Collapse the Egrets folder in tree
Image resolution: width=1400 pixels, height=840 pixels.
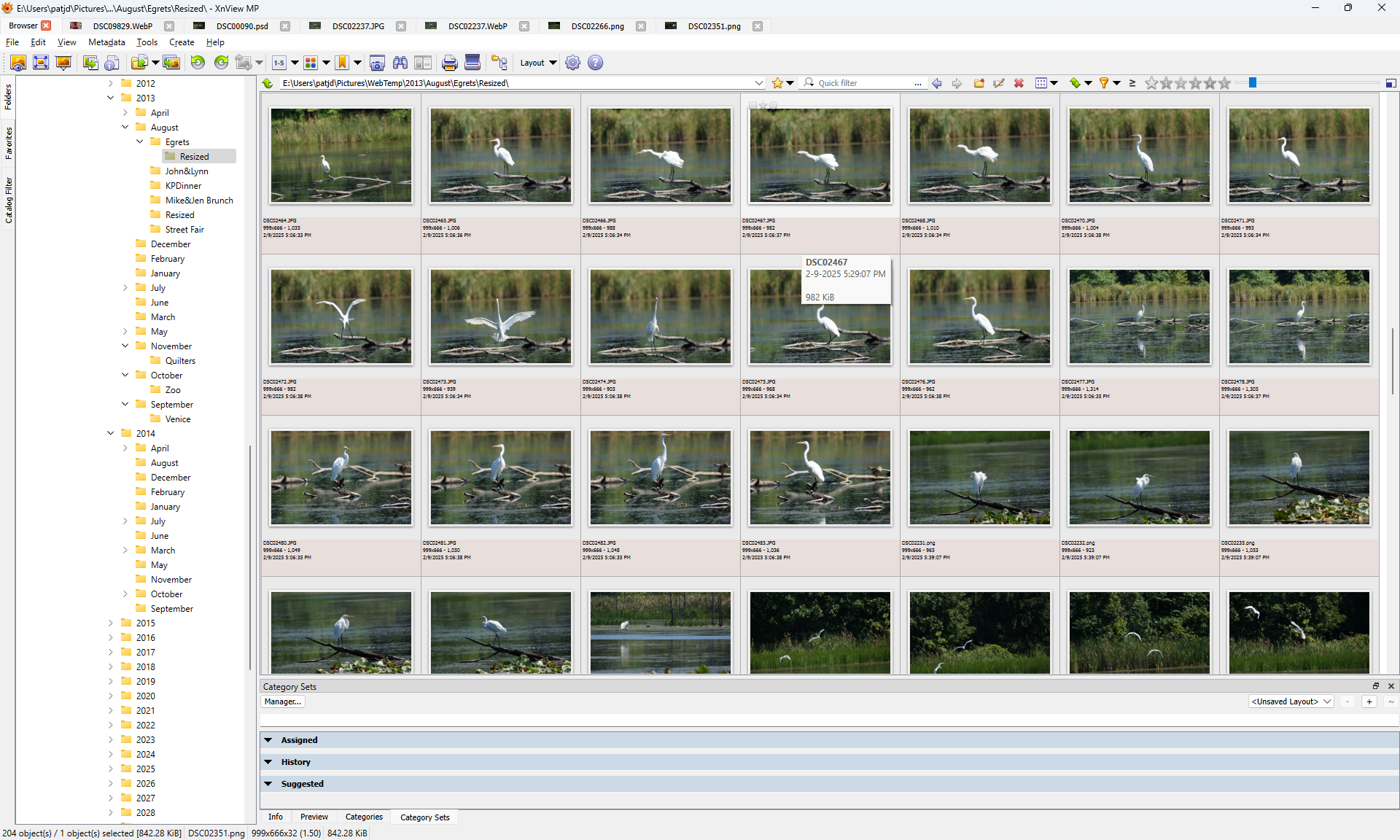(x=140, y=141)
